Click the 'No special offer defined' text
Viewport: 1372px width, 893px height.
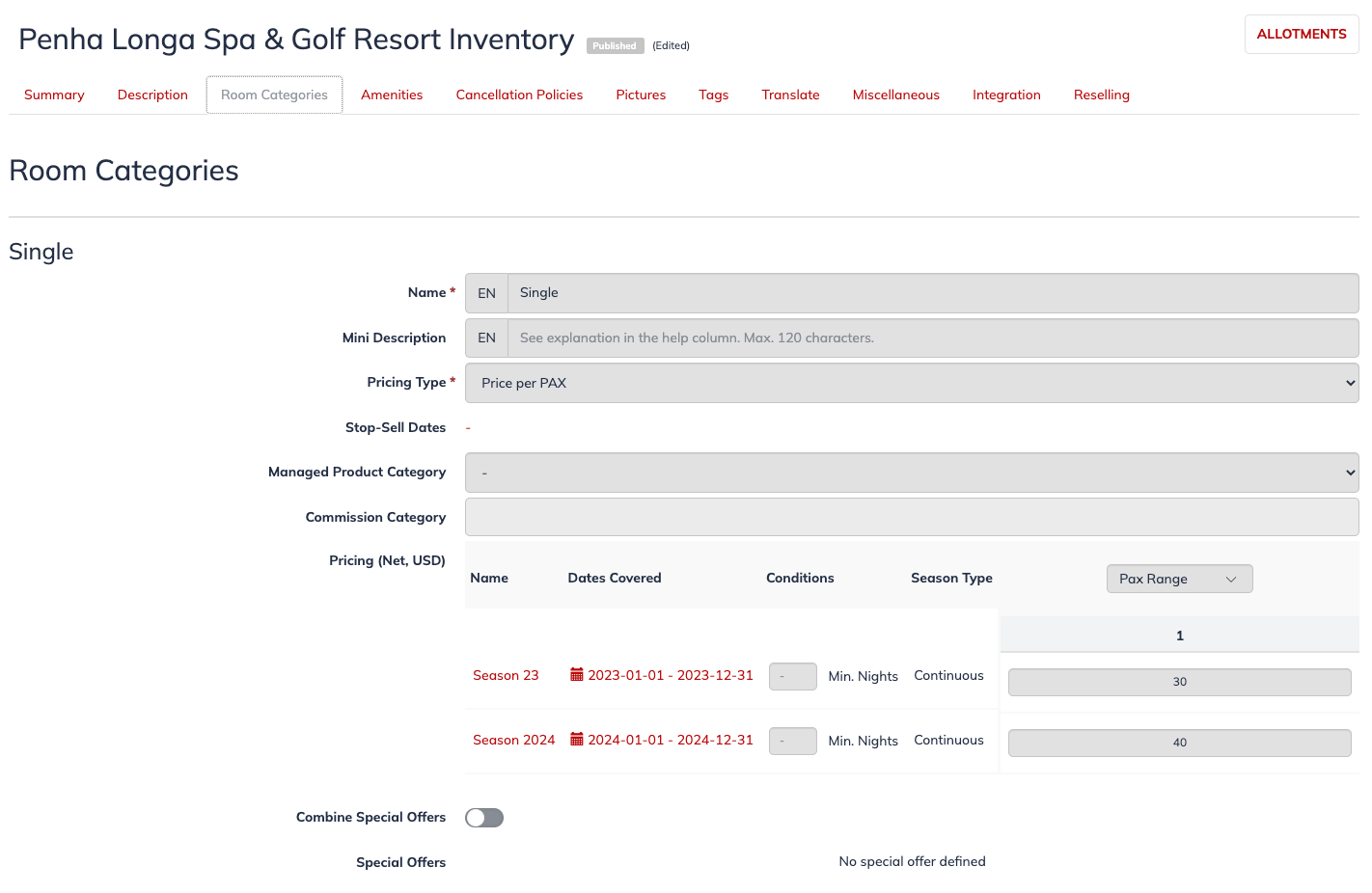point(912,861)
